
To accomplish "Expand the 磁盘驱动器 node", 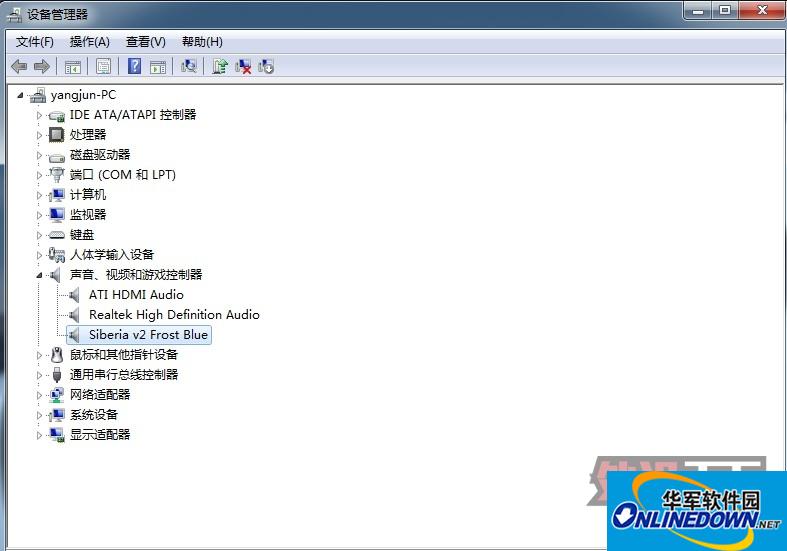I will click(x=39, y=155).
